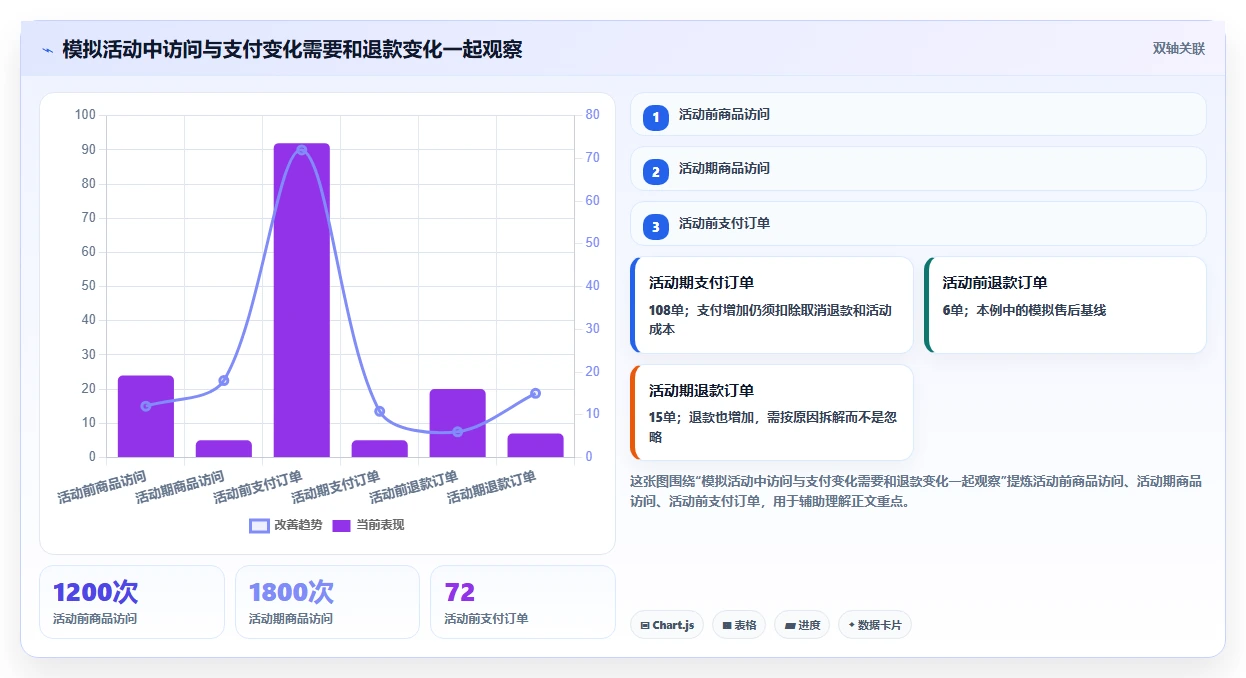Toggle the 改善趋势 legend item
The height and width of the screenshot is (678, 1246).
pos(286,525)
